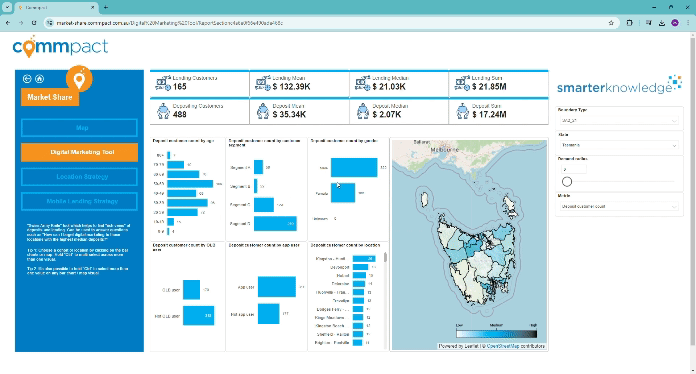Bookmark this page with the star icon
Screen dimensions: 696x374
611,23
